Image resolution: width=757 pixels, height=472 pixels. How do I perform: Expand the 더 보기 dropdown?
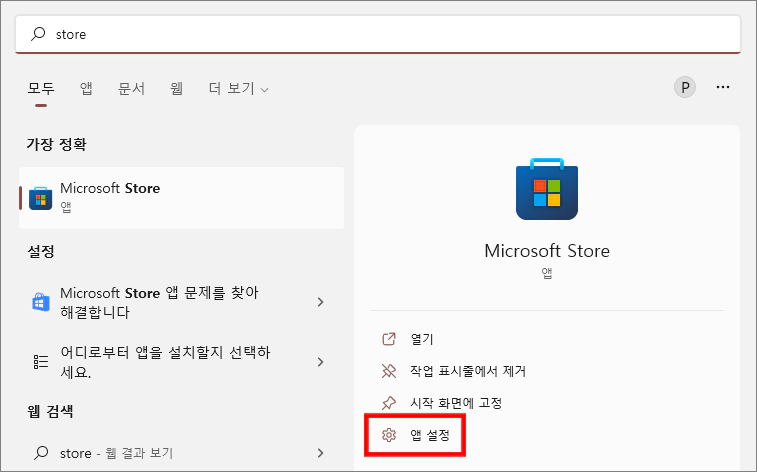coord(238,88)
